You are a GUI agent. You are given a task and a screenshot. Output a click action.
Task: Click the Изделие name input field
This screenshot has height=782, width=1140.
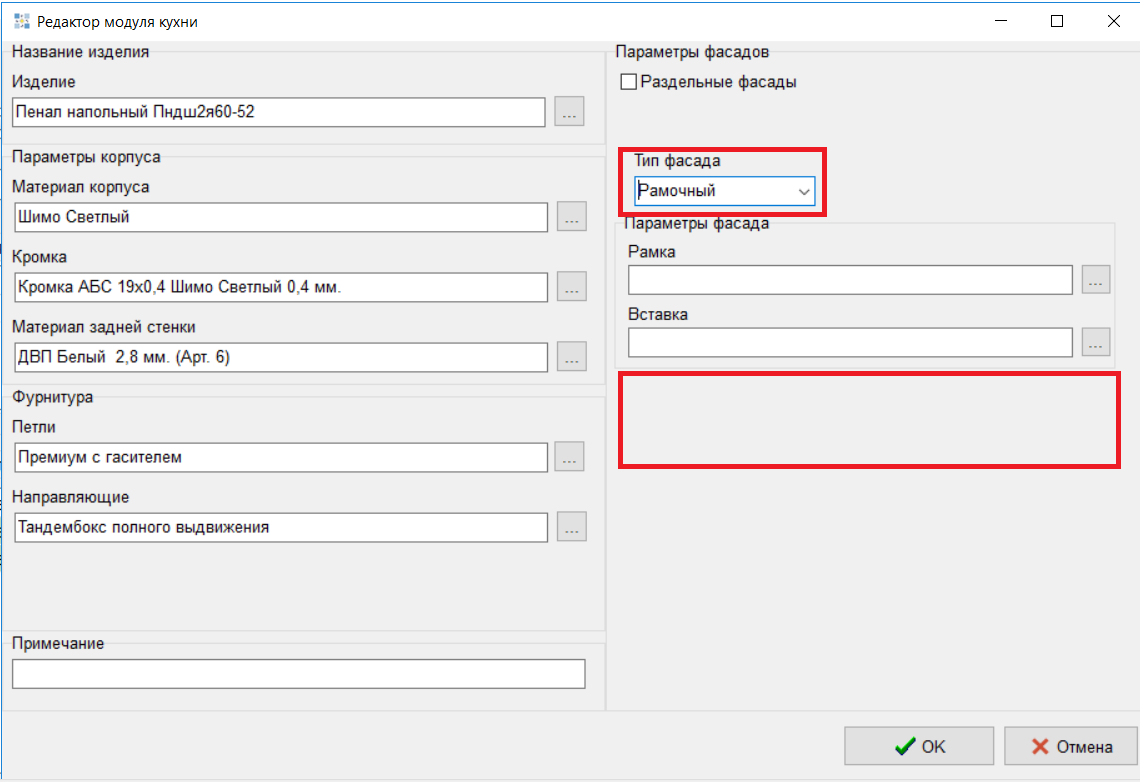[279, 112]
